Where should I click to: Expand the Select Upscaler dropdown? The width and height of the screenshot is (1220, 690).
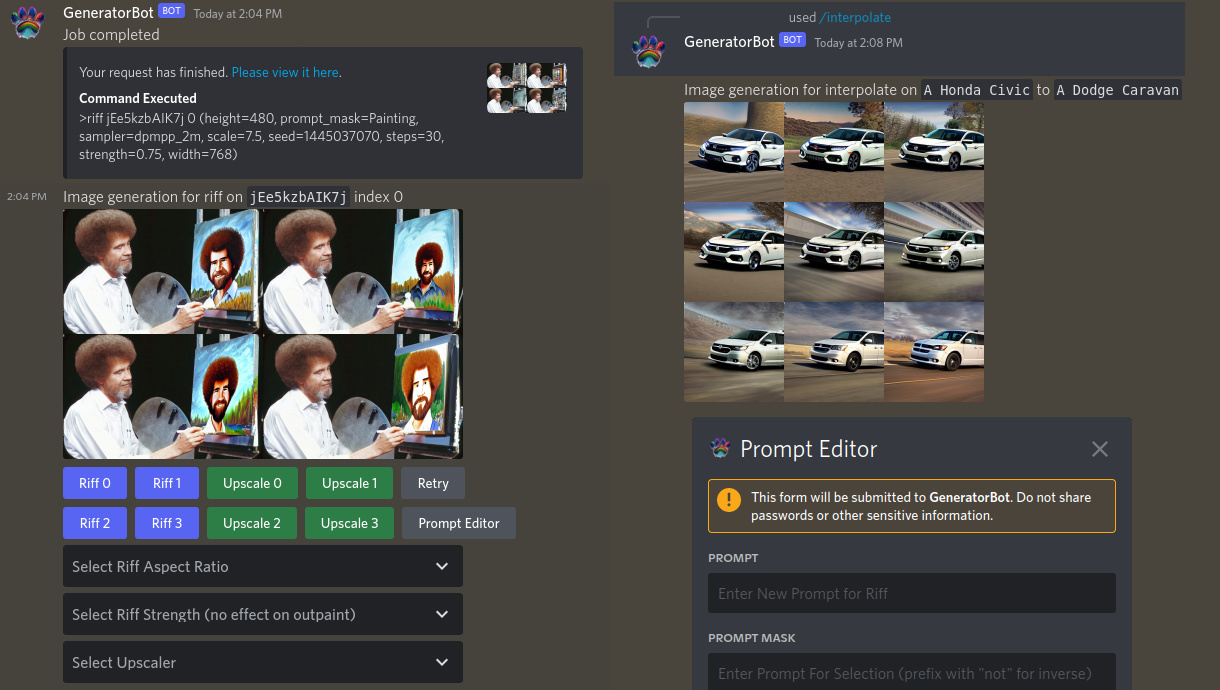click(262, 662)
